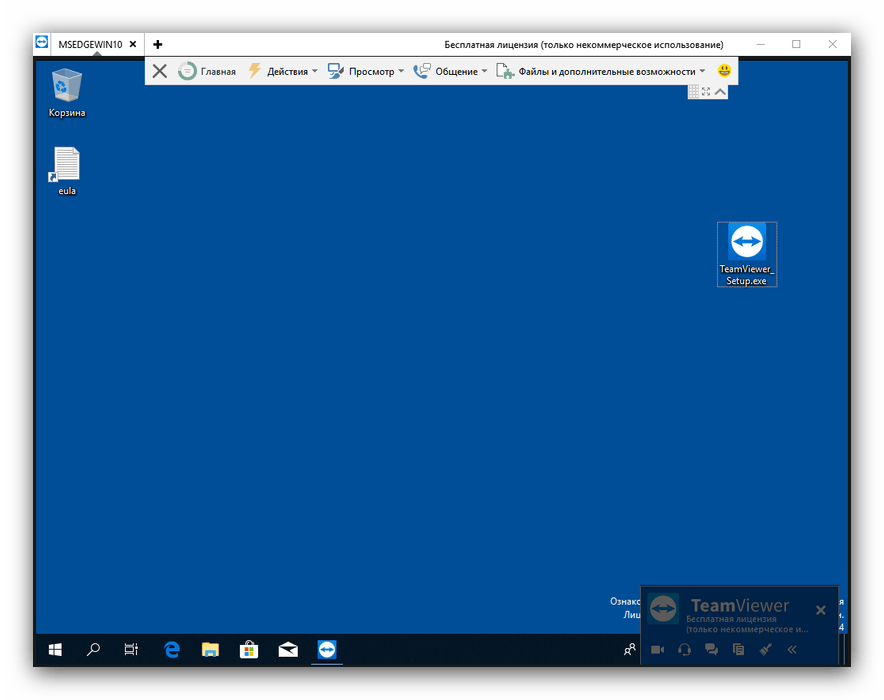Open Файлы и дополнительные возможности menu
Viewport: 884px width, 700px height.
[601, 72]
